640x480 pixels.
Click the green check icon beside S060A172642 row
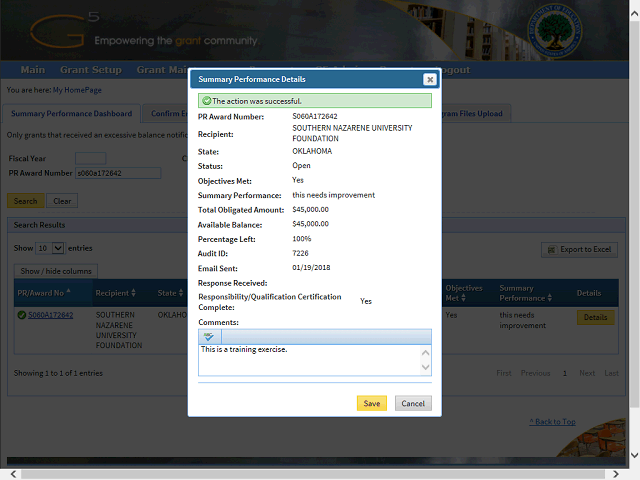pyautogui.click(x=22, y=315)
